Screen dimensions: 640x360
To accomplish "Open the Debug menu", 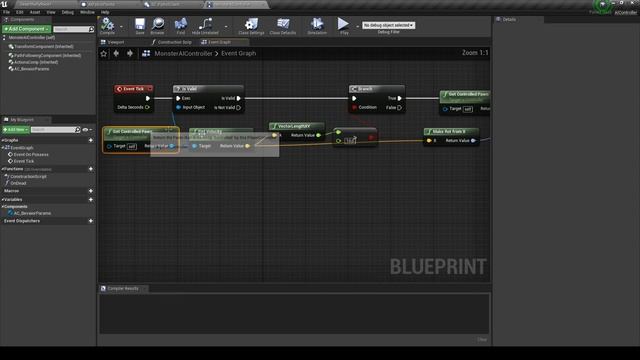I will point(68,12).
